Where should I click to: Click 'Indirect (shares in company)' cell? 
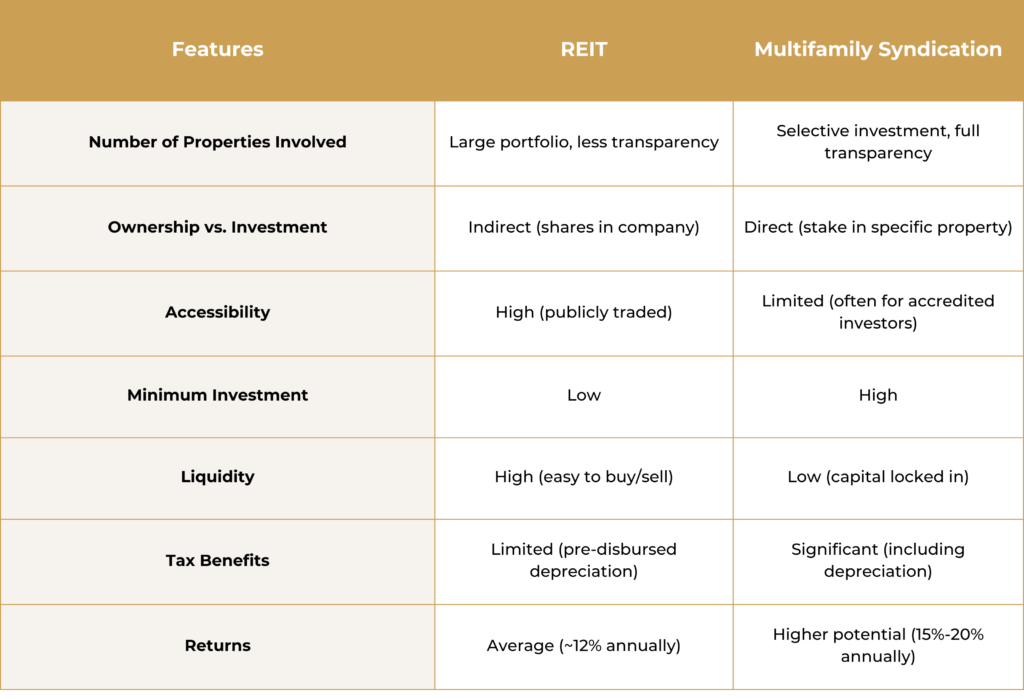point(584,227)
